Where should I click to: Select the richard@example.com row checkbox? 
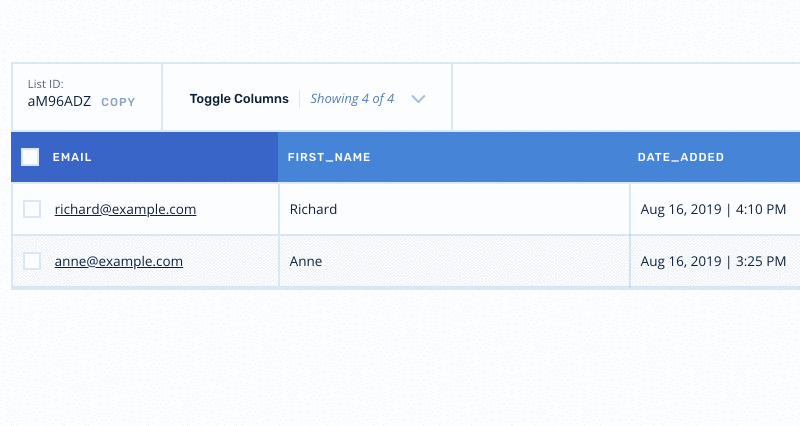click(x=32, y=209)
